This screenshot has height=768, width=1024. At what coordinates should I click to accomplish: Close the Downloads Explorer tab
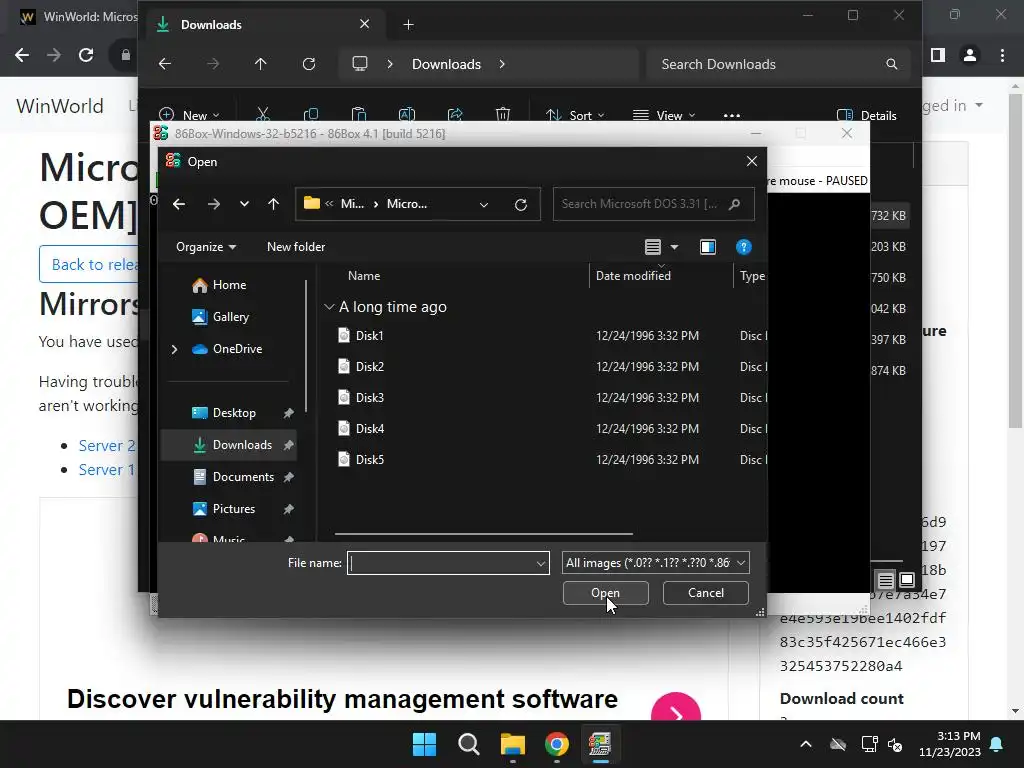tap(364, 24)
